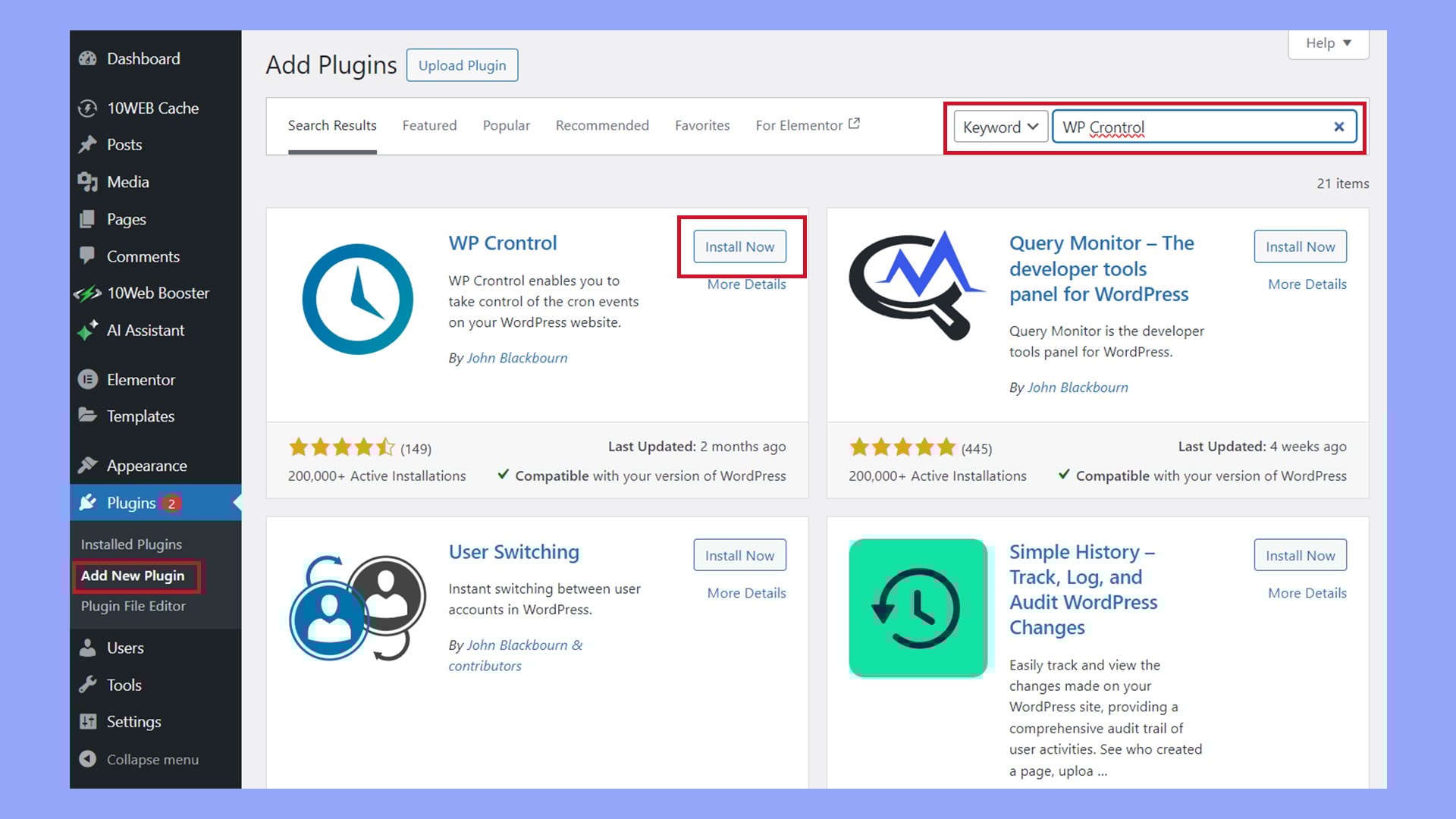Image resolution: width=1456 pixels, height=819 pixels.
Task: Switch to the Popular plugins tab
Action: [506, 125]
